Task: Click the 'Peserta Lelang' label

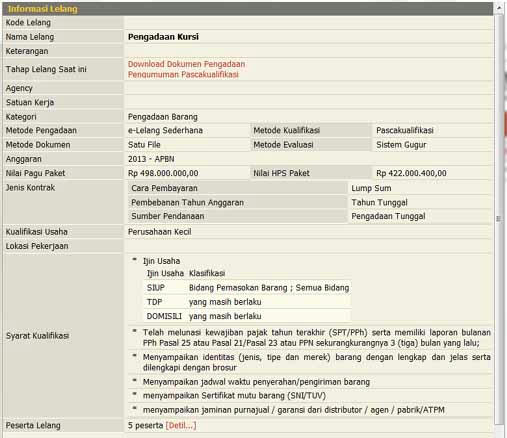Action: tap(33, 426)
